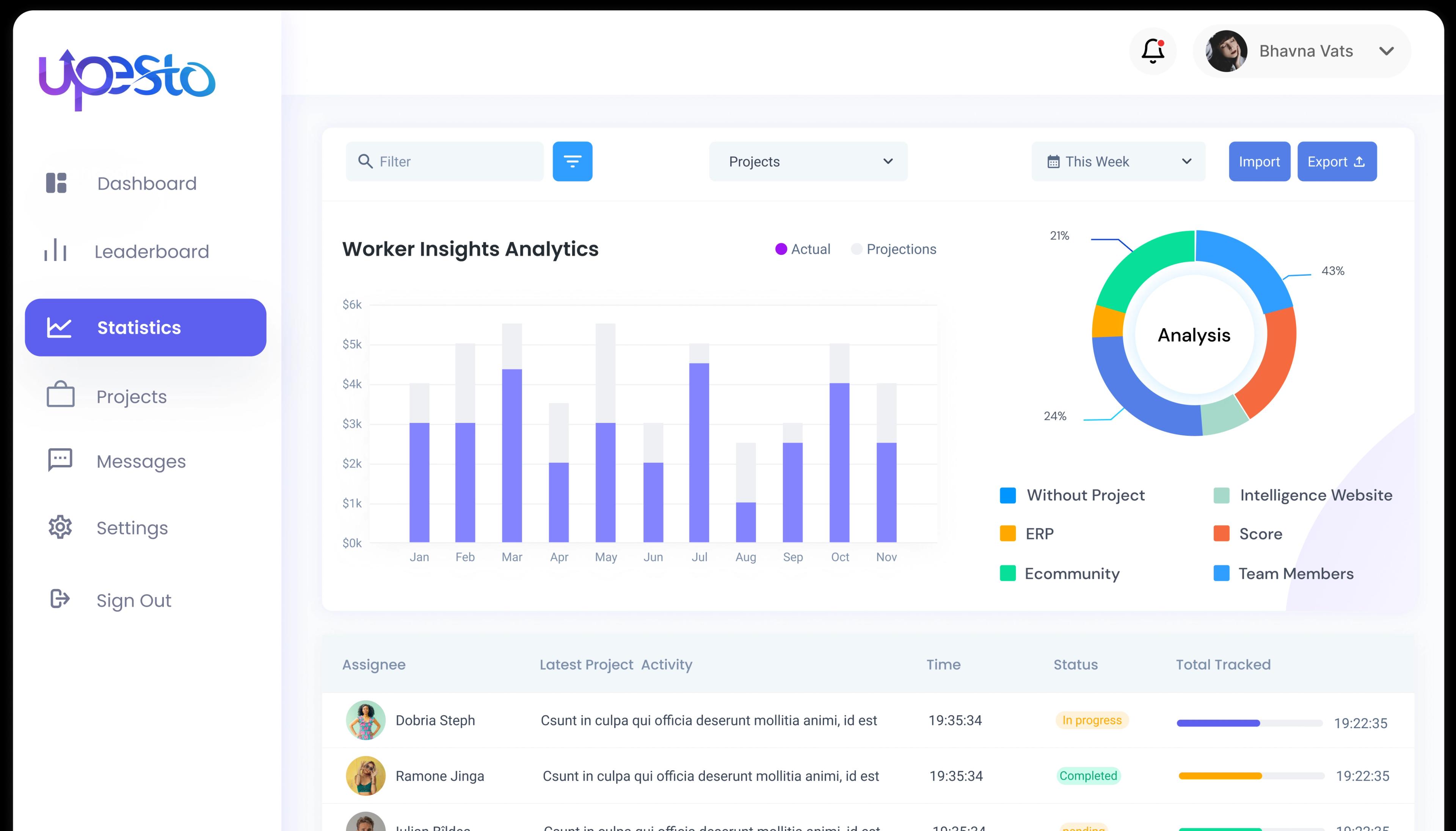Click Ramone Jinga's 19:22:35 tracked value
Screen dimensions: 1456x831
[1362, 776]
